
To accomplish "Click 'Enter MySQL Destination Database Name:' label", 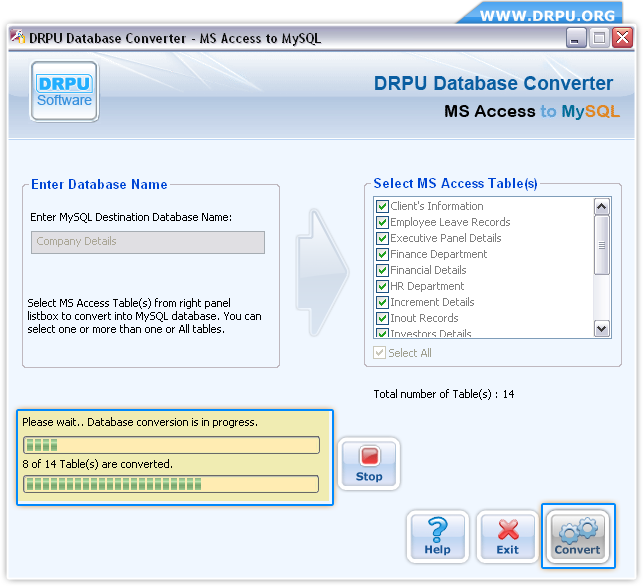I will [131, 217].
